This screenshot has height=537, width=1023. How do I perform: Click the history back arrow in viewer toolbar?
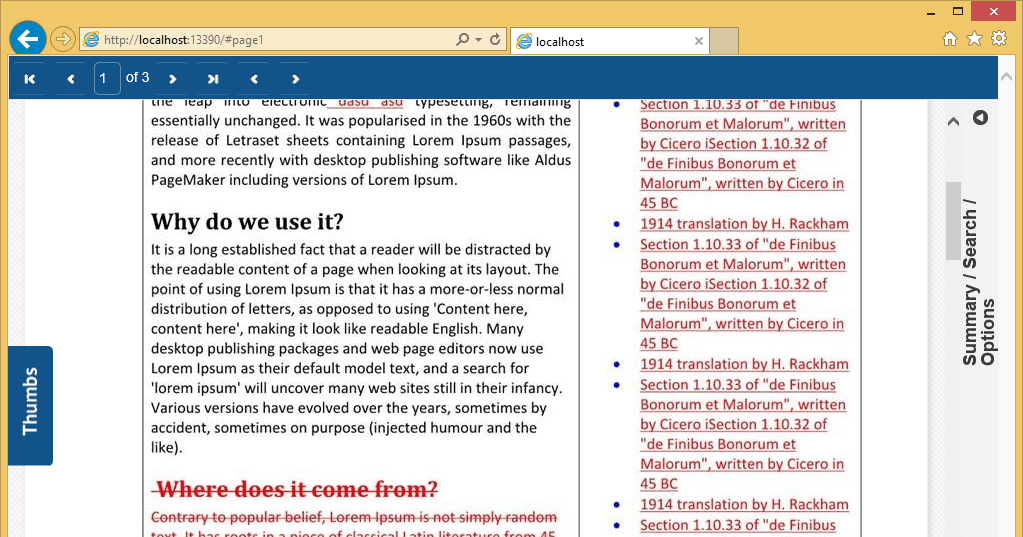point(254,78)
